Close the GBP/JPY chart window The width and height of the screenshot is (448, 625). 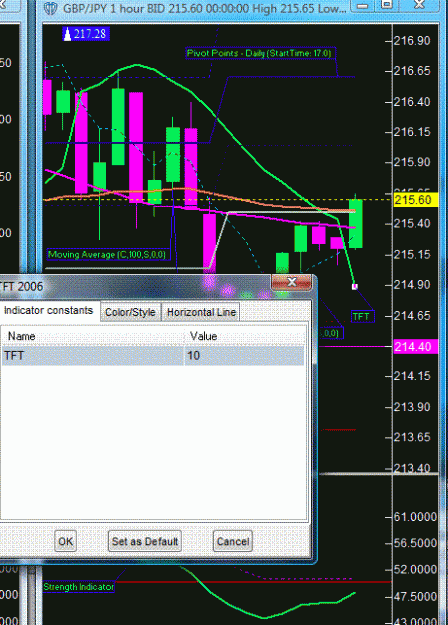(419, 5)
